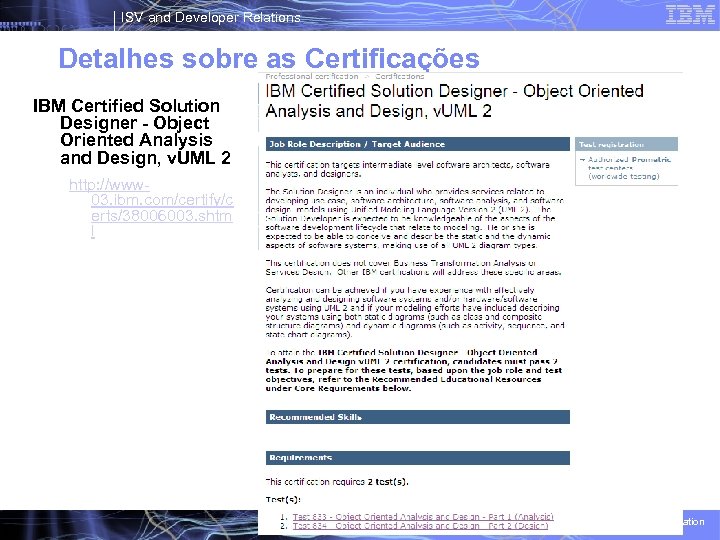The image size is (720, 540).
Task: Click the Requirements section header
Action: pyautogui.click(x=417, y=458)
